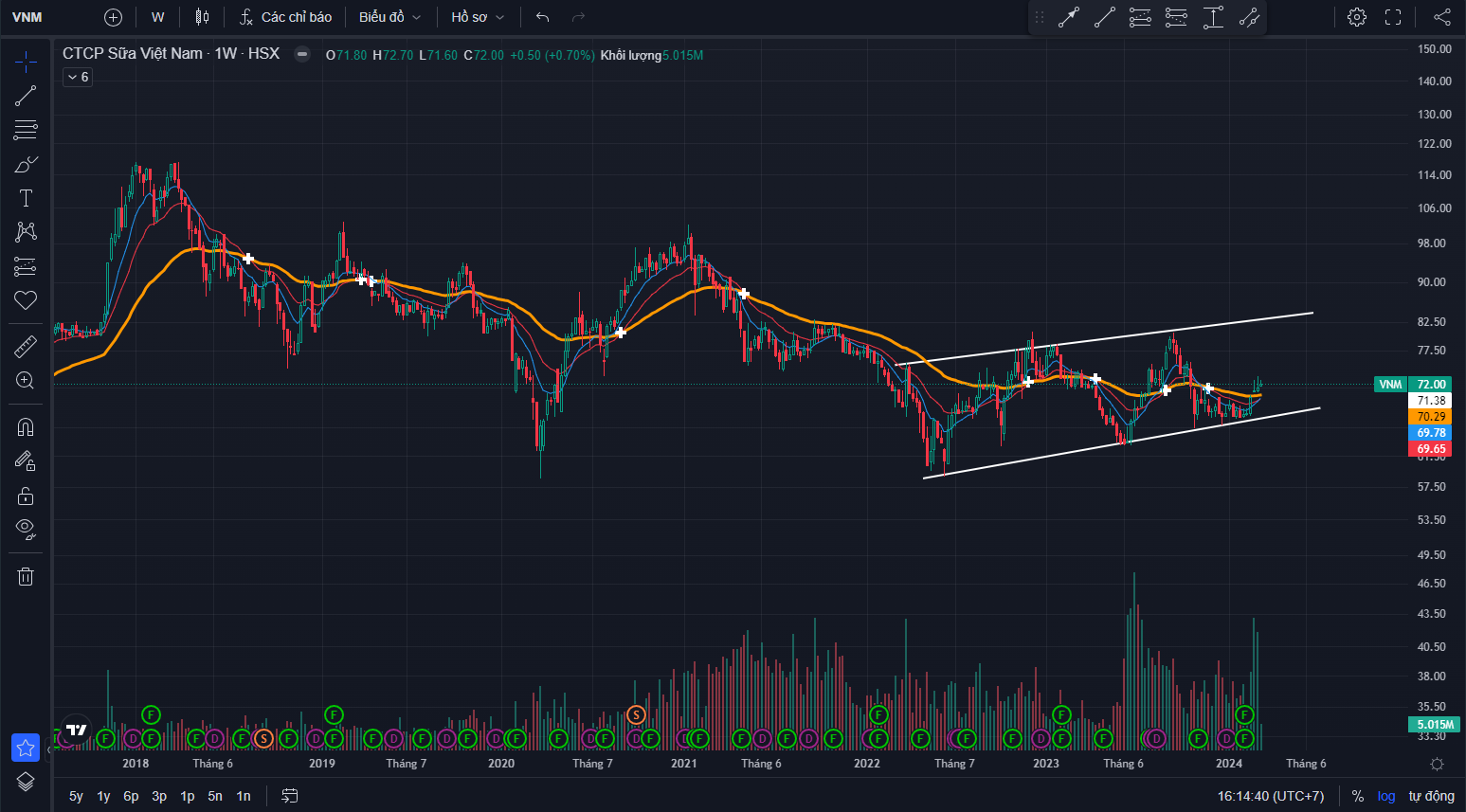Image resolution: width=1466 pixels, height=812 pixels.
Task: Toggle hide all drawings eye icon
Action: [x=26, y=528]
